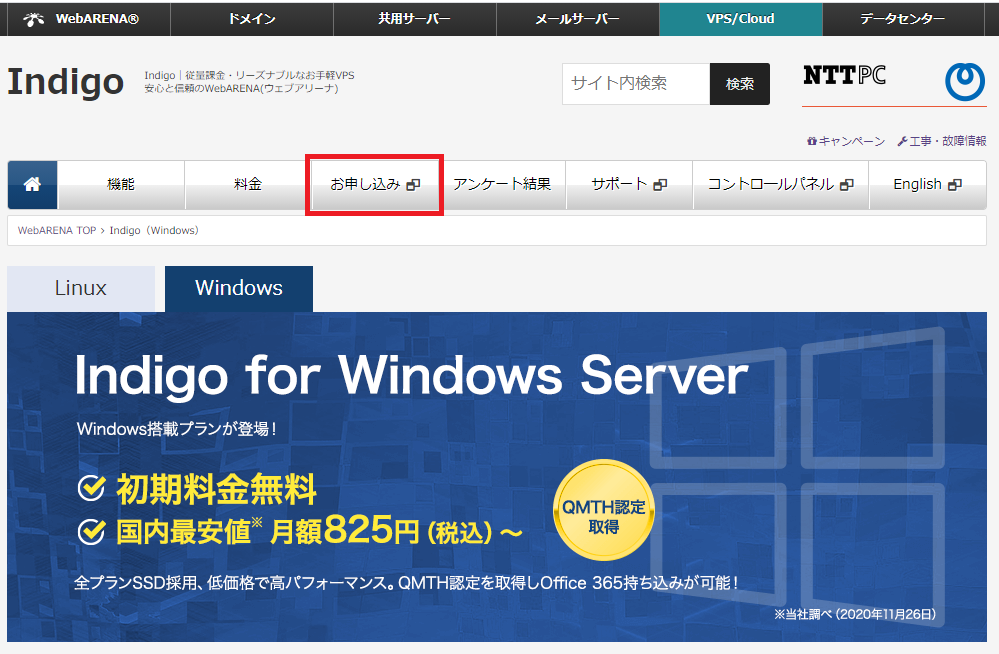Click the ※当社調べ (2020年11月26日) note
The width and height of the screenshot is (999, 654).
(855, 614)
